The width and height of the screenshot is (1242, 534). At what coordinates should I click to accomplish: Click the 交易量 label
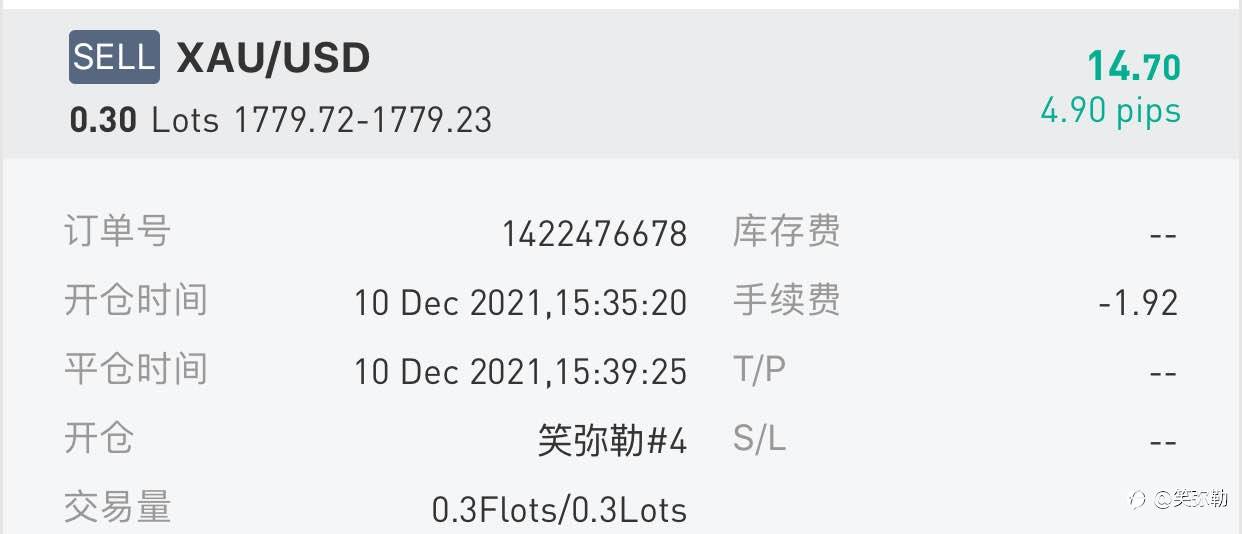(x=117, y=507)
